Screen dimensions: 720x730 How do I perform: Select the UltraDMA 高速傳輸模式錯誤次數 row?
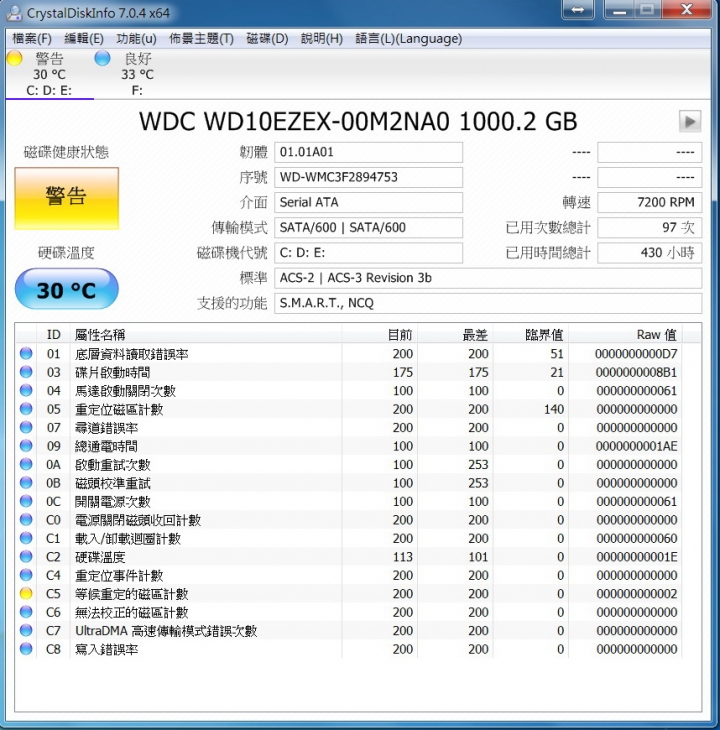click(x=349, y=631)
